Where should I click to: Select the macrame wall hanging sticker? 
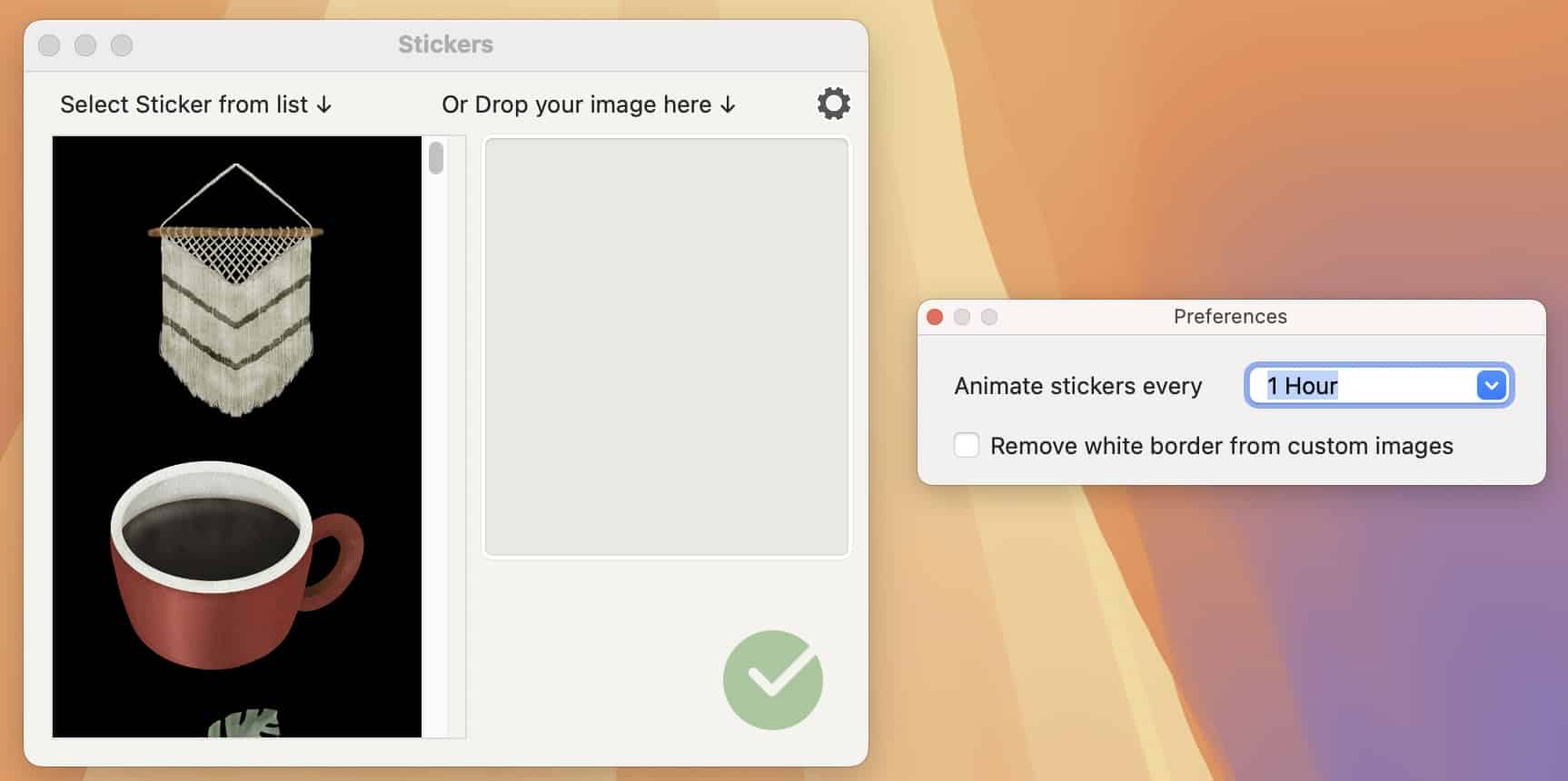[x=236, y=291]
